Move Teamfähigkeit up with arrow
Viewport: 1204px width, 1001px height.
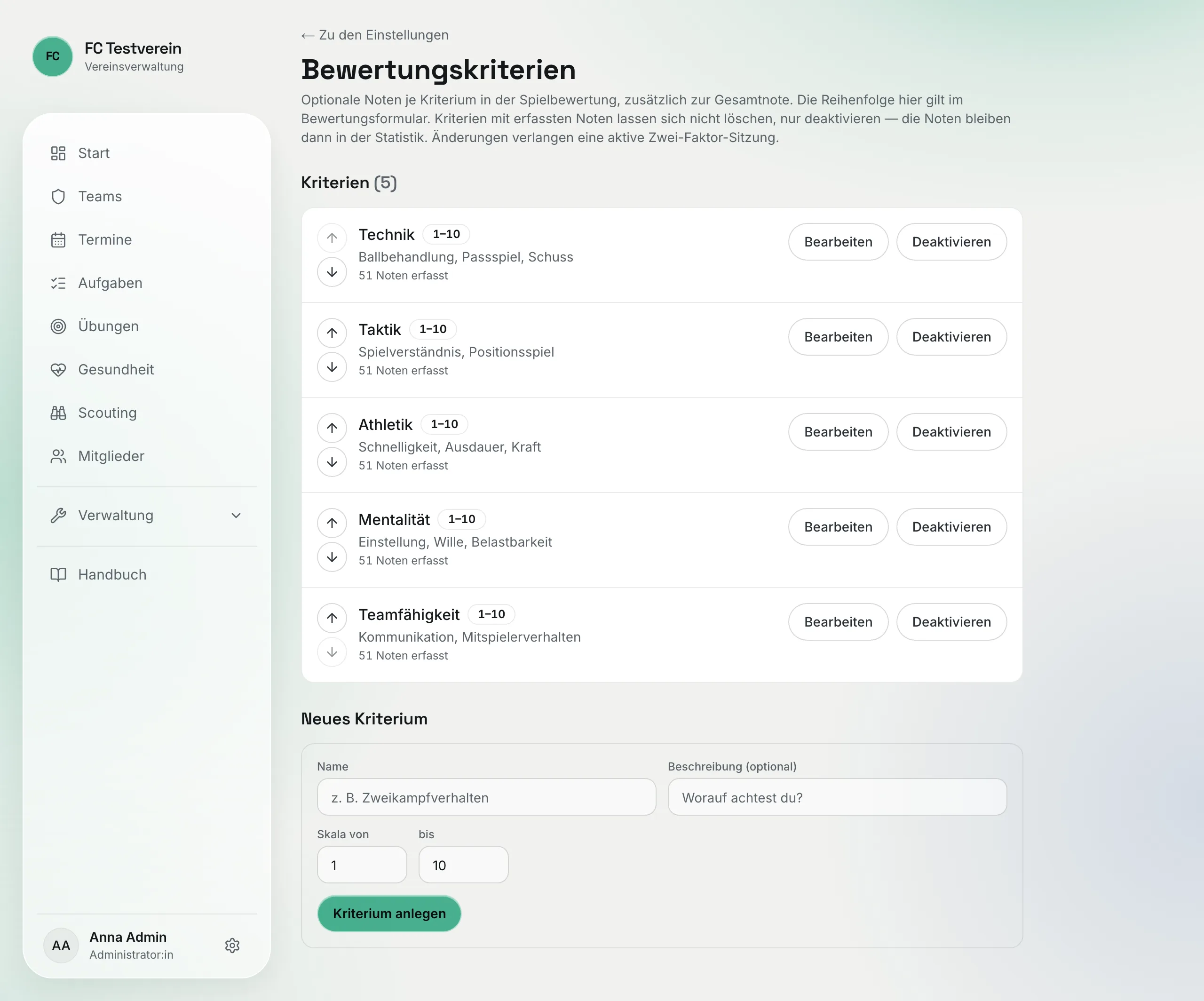coord(332,618)
